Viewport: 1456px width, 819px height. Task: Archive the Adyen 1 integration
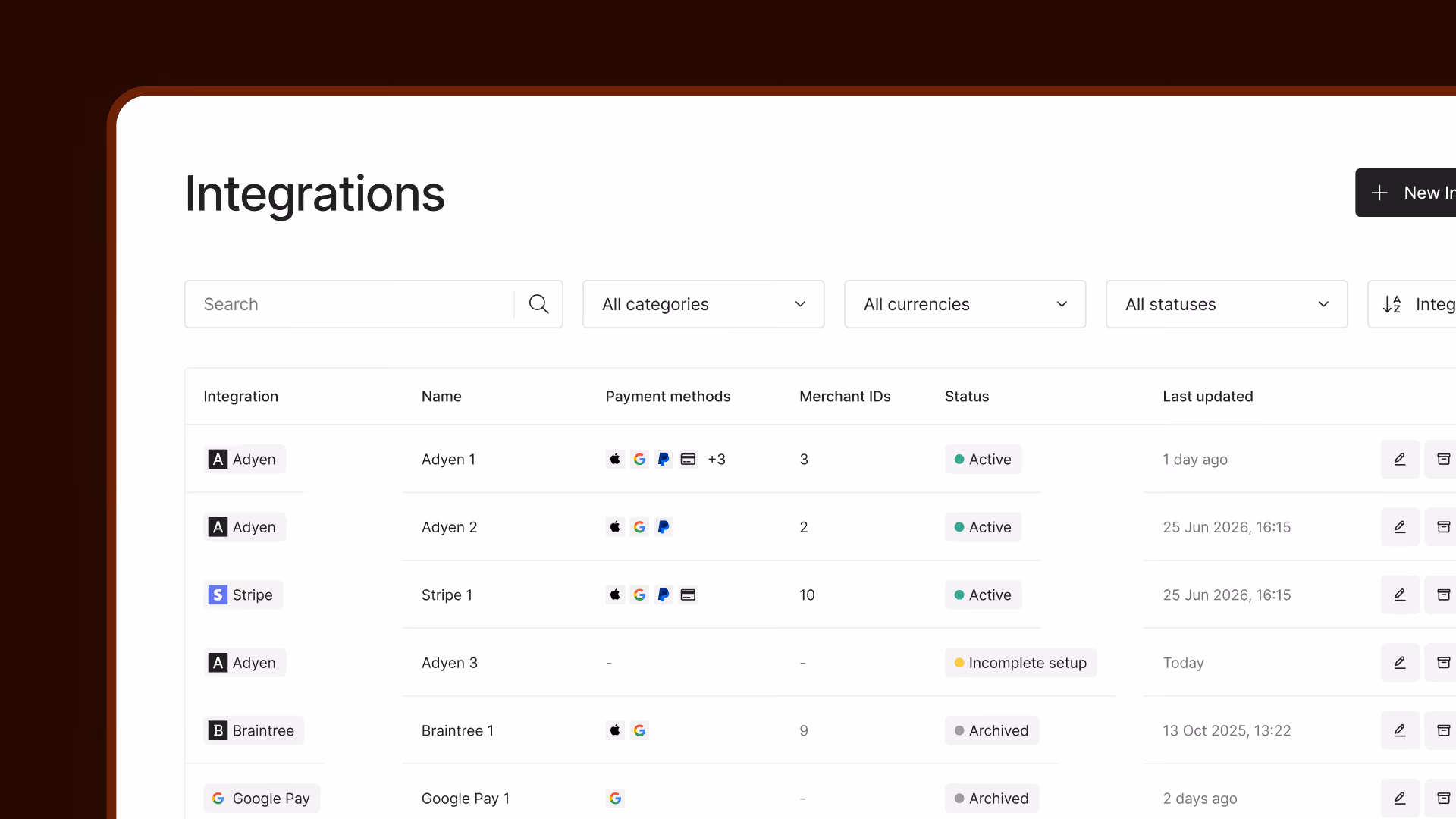pos(1442,459)
